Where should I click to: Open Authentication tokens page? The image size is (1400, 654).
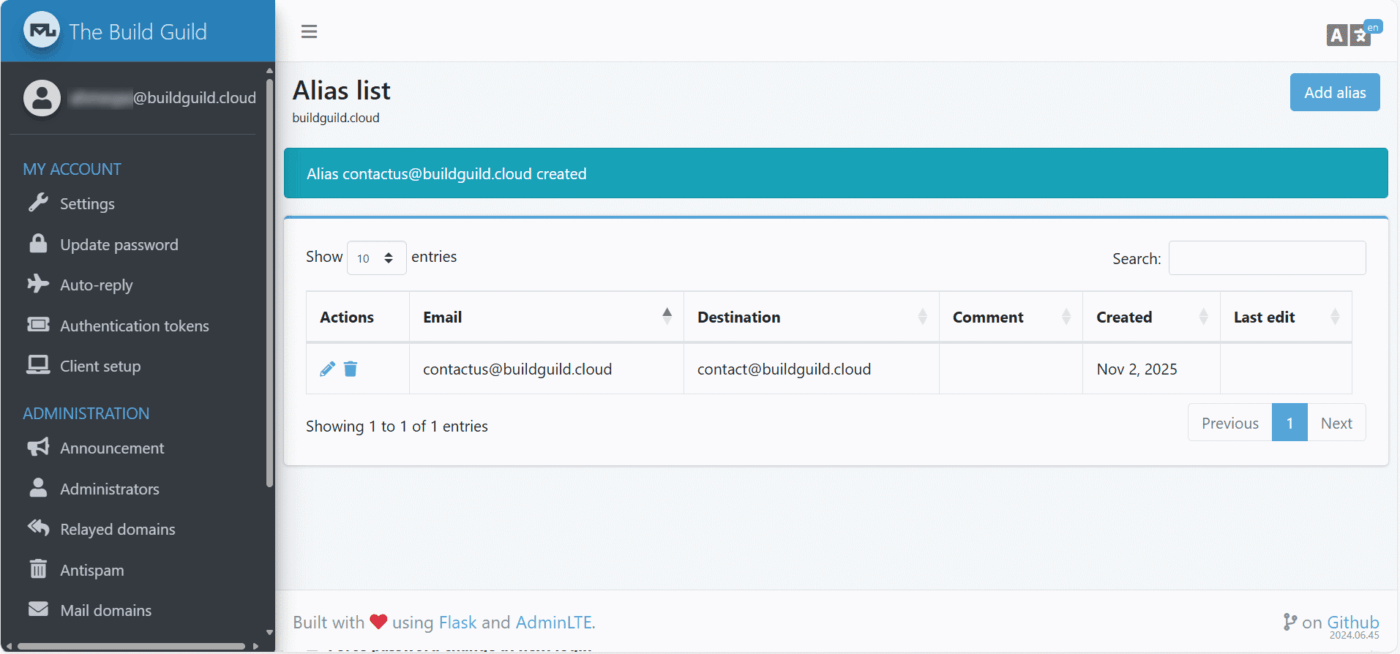134,326
